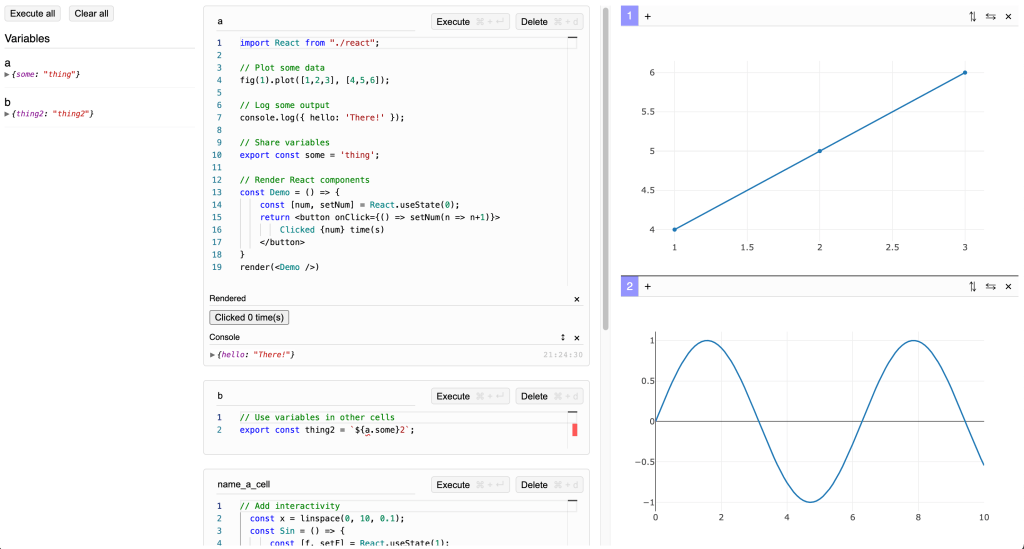Click the plus icon beside figure 2
This screenshot has height=549, width=1024.
647,287
